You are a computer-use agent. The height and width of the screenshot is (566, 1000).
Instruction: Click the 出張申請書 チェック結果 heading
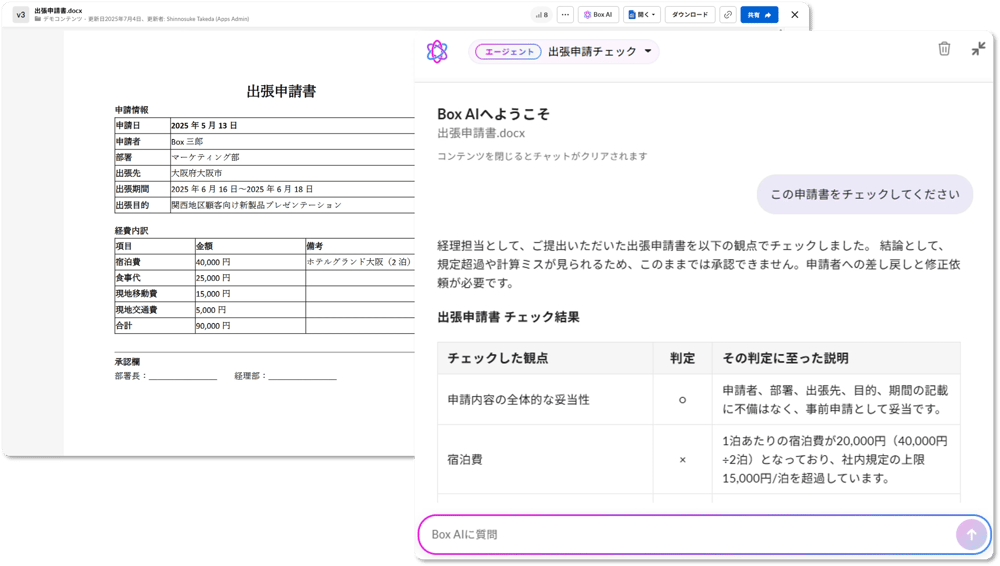click(508, 317)
